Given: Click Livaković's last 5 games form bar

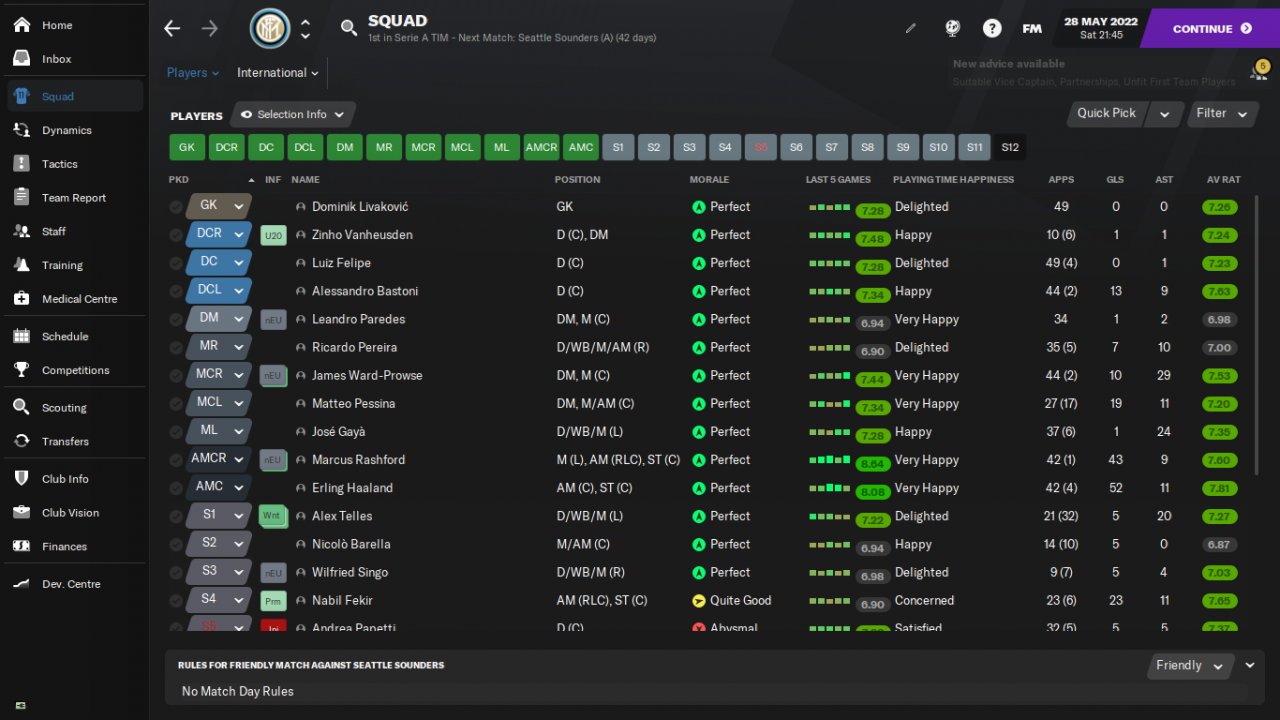Looking at the screenshot, I should coord(830,207).
